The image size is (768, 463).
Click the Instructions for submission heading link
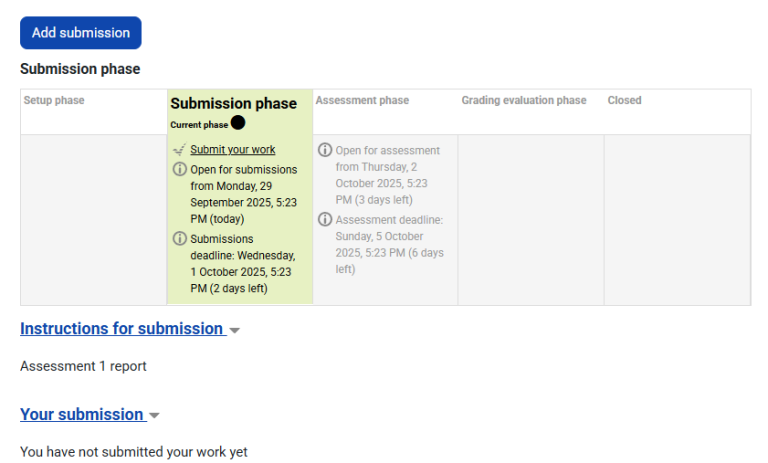click(x=121, y=329)
